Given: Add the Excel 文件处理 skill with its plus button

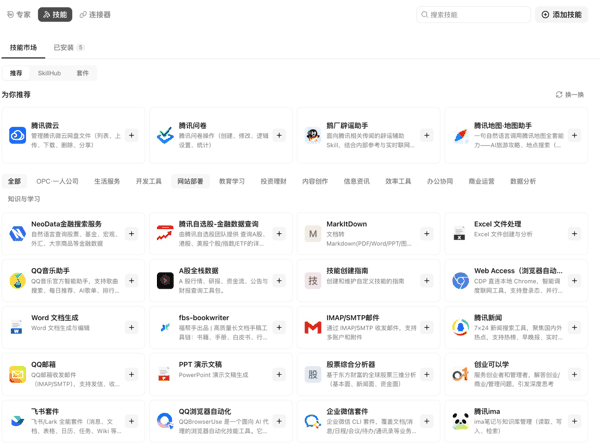Looking at the screenshot, I should click(x=574, y=234).
